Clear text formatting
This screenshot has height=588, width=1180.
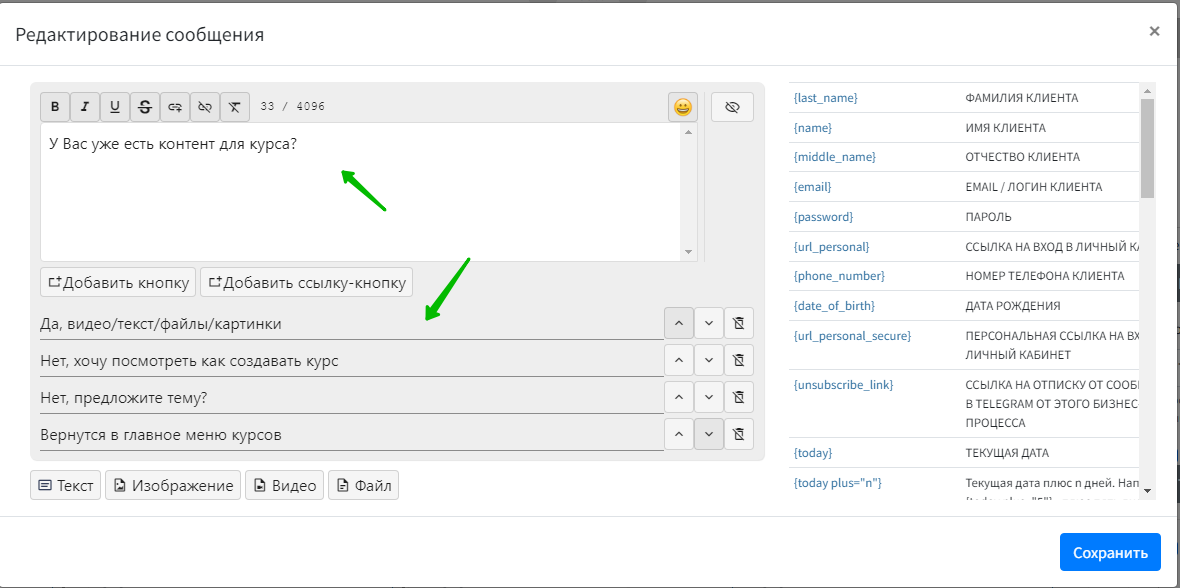tap(234, 107)
